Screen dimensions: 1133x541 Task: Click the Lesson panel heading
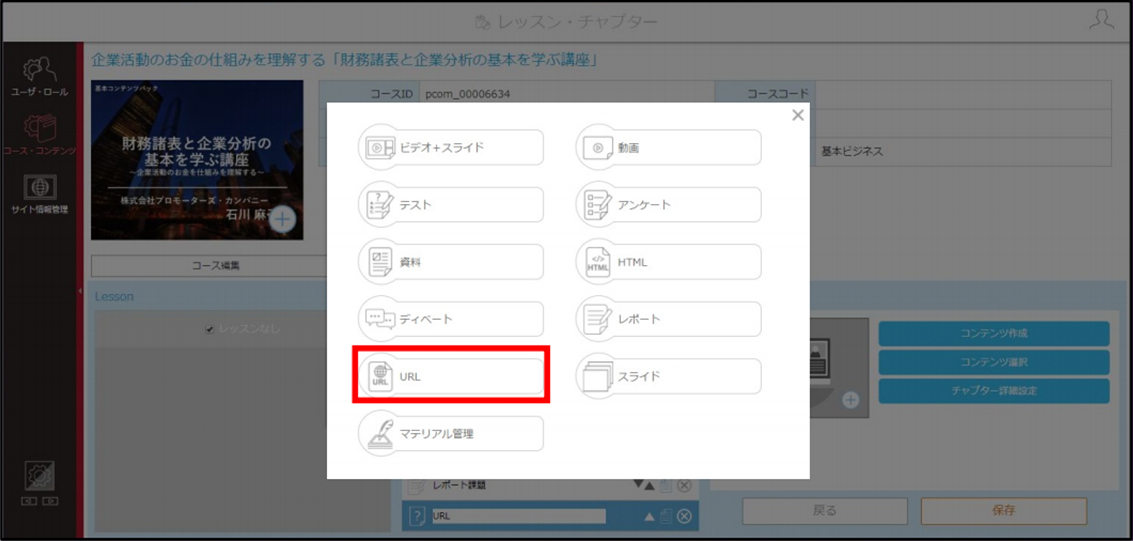(x=114, y=296)
